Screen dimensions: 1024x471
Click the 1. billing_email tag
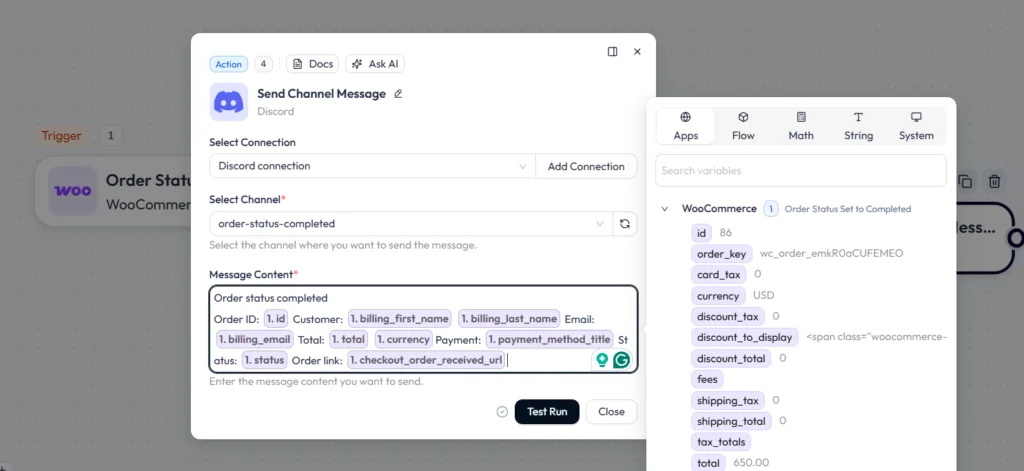click(255, 340)
